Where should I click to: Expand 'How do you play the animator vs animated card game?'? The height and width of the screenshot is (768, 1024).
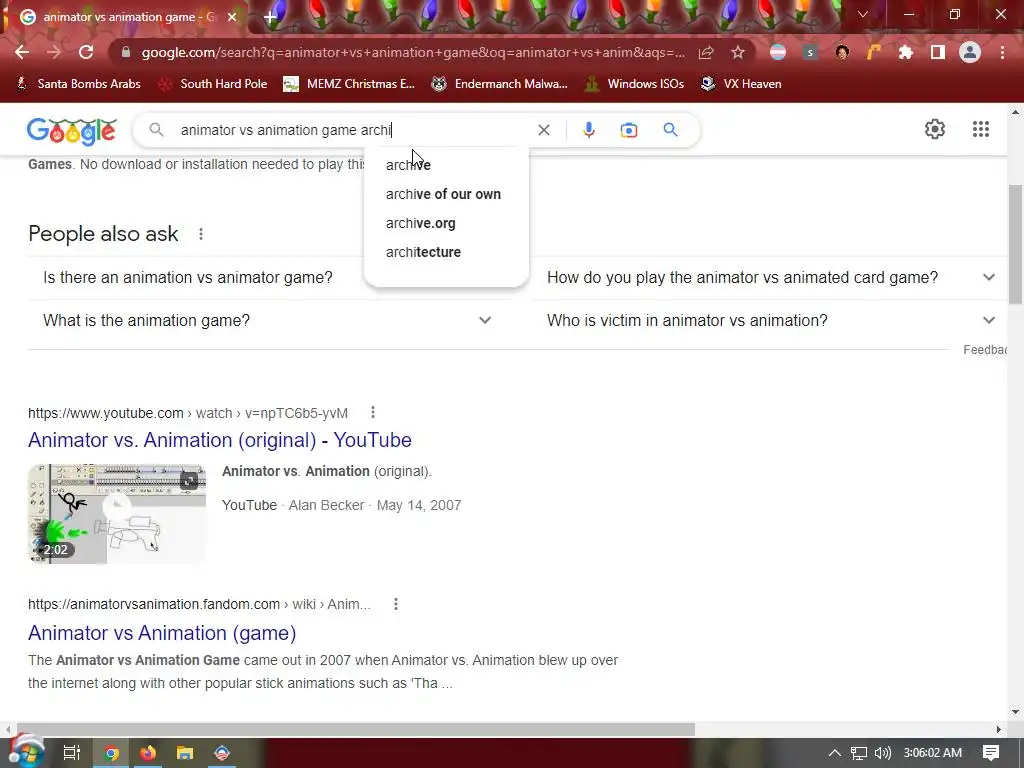click(x=771, y=278)
